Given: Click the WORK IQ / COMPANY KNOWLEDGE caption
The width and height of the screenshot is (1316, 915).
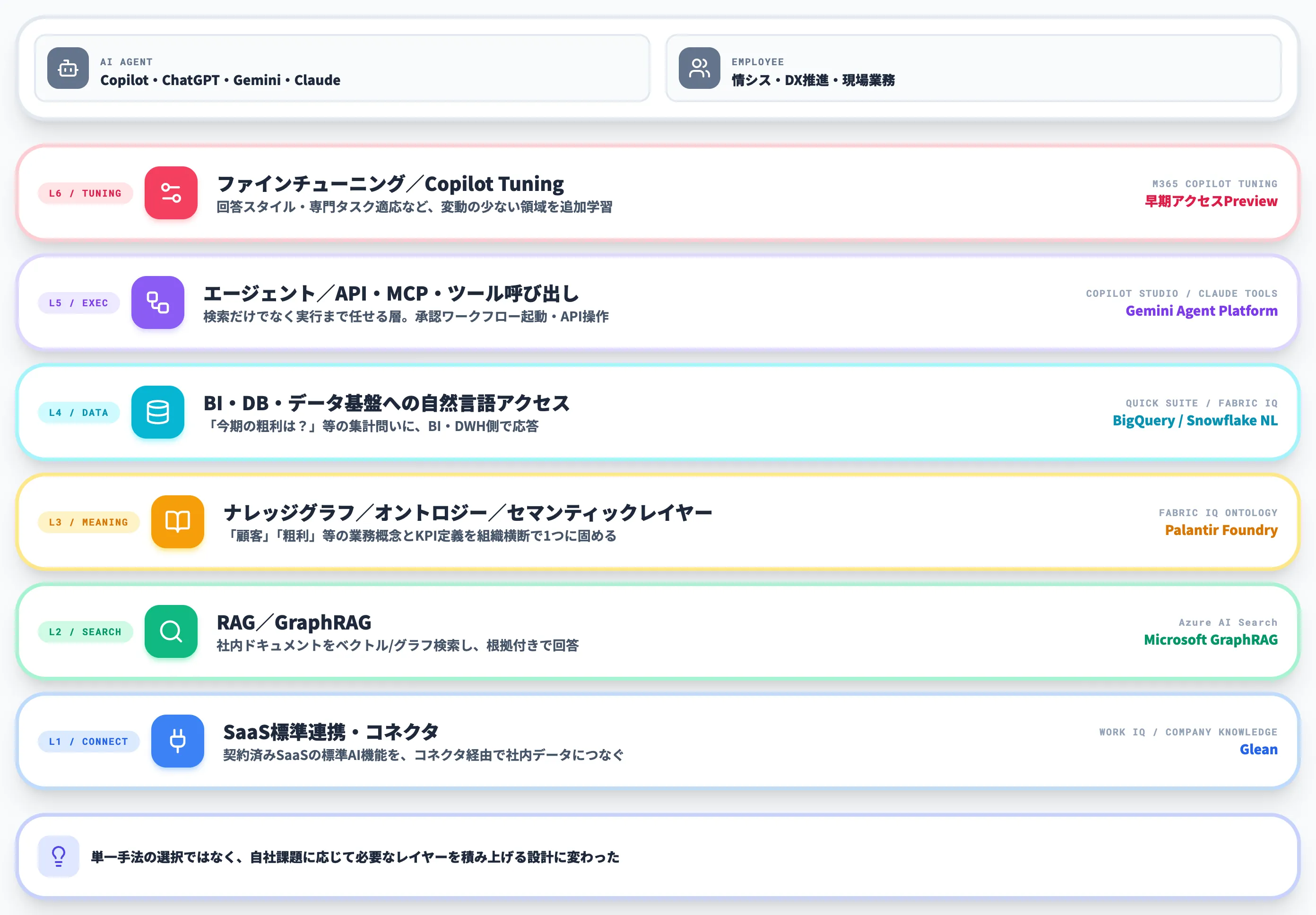Looking at the screenshot, I should click(1188, 732).
